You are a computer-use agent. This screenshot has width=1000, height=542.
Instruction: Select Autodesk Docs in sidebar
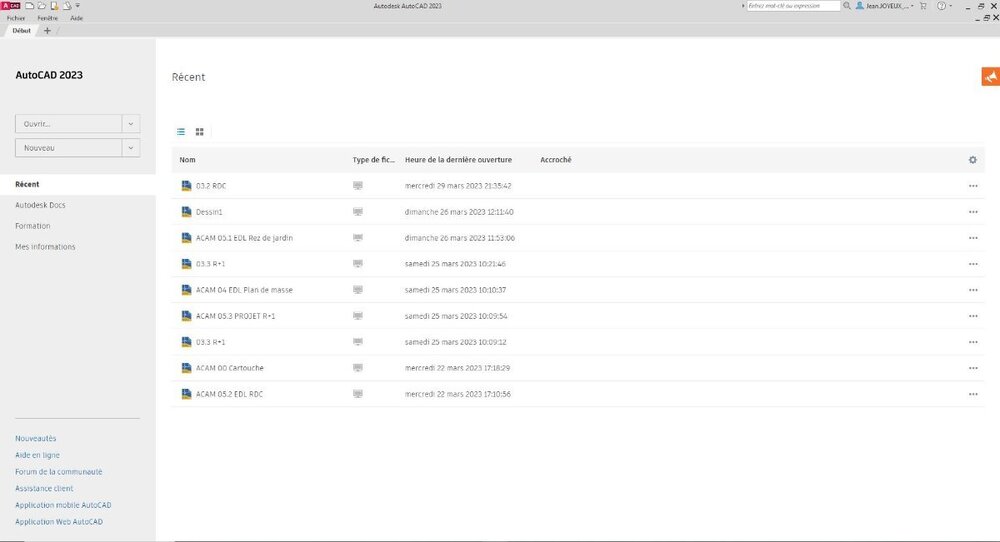(x=40, y=205)
